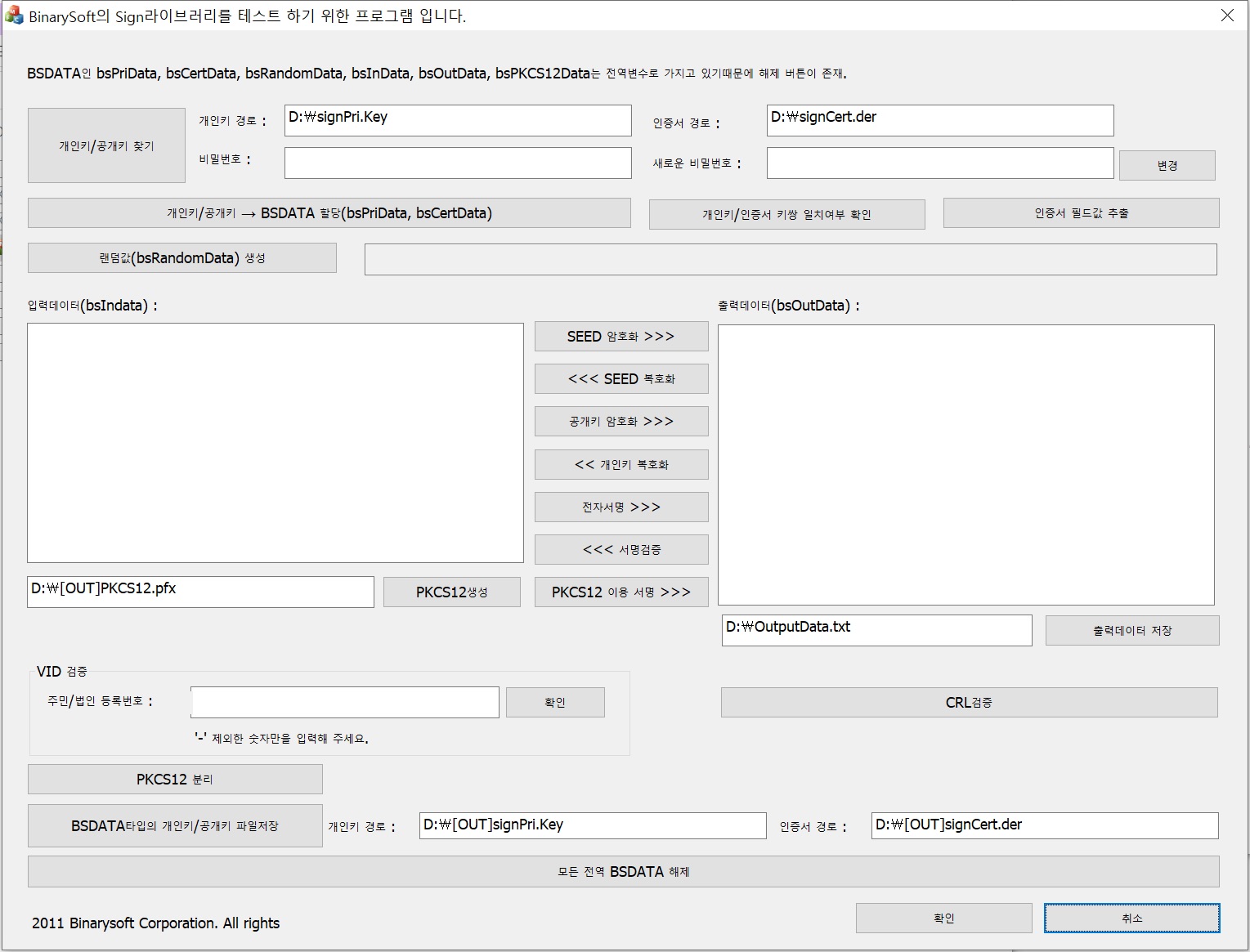
Task: Click the <<< 서명검증 button
Action: tap(621, 550)
